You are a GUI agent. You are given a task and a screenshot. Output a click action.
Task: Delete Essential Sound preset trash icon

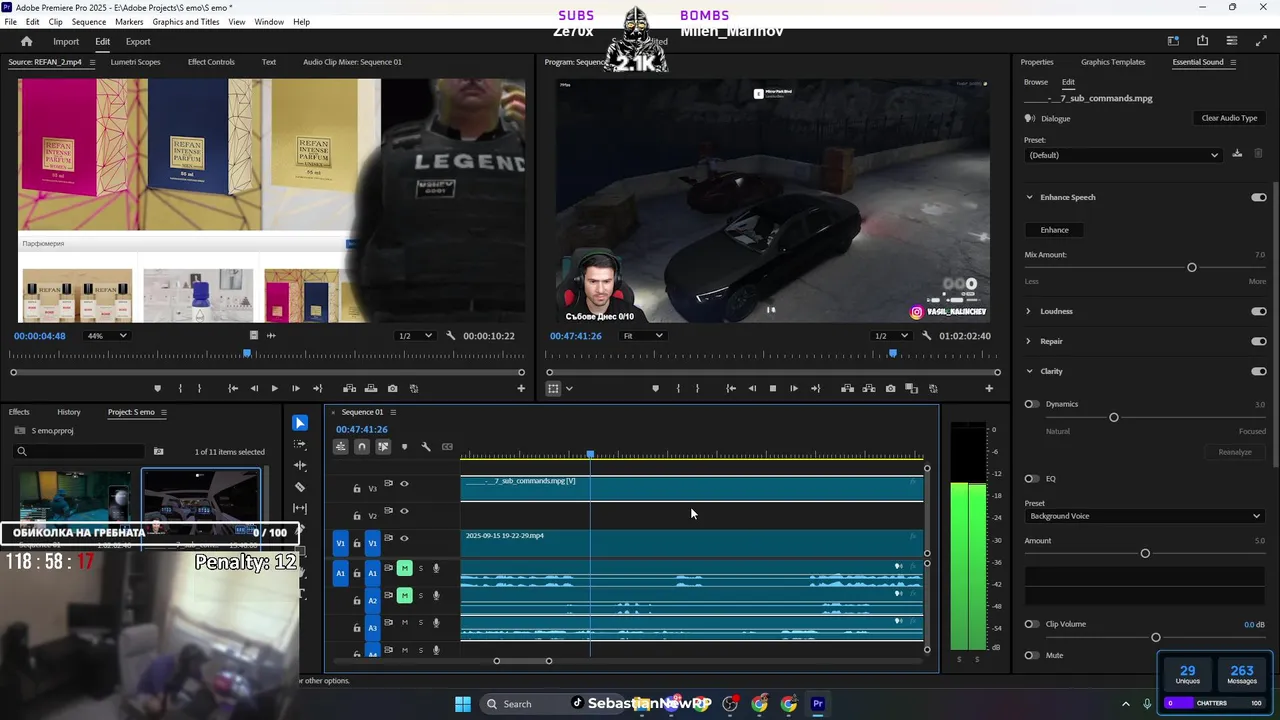1258,154
